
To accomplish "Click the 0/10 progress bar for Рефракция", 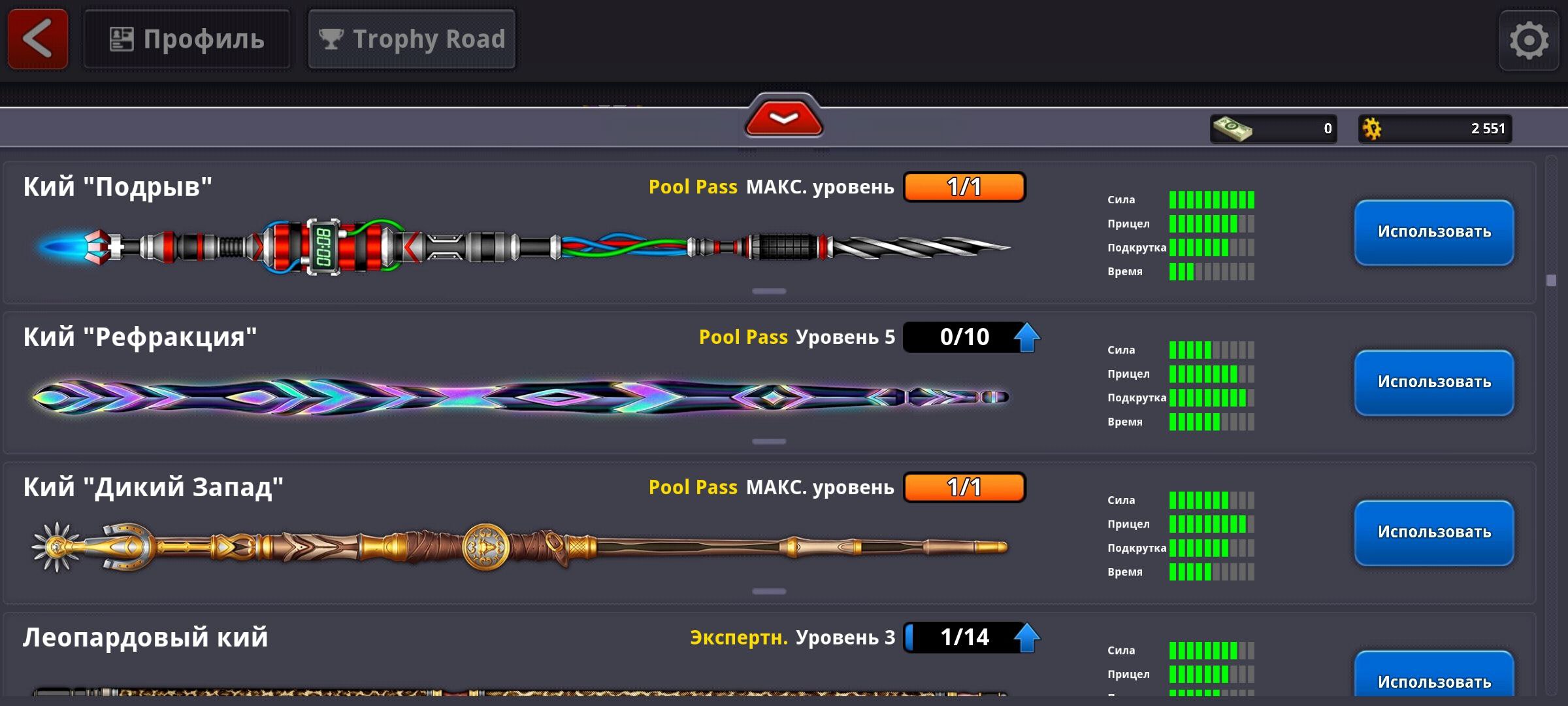I will point(964,337).
